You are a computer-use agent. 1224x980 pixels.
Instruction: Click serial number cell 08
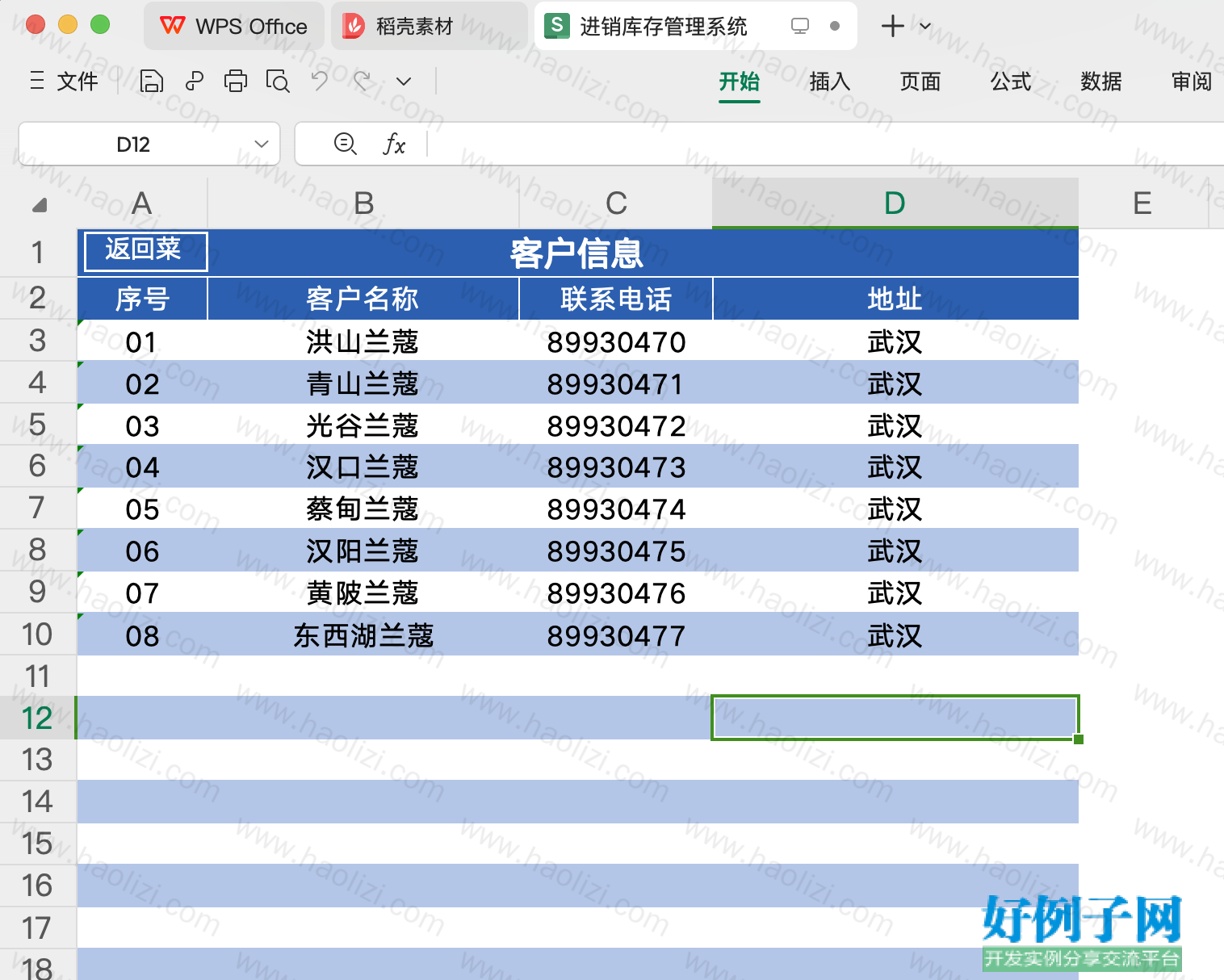[142, 636]
